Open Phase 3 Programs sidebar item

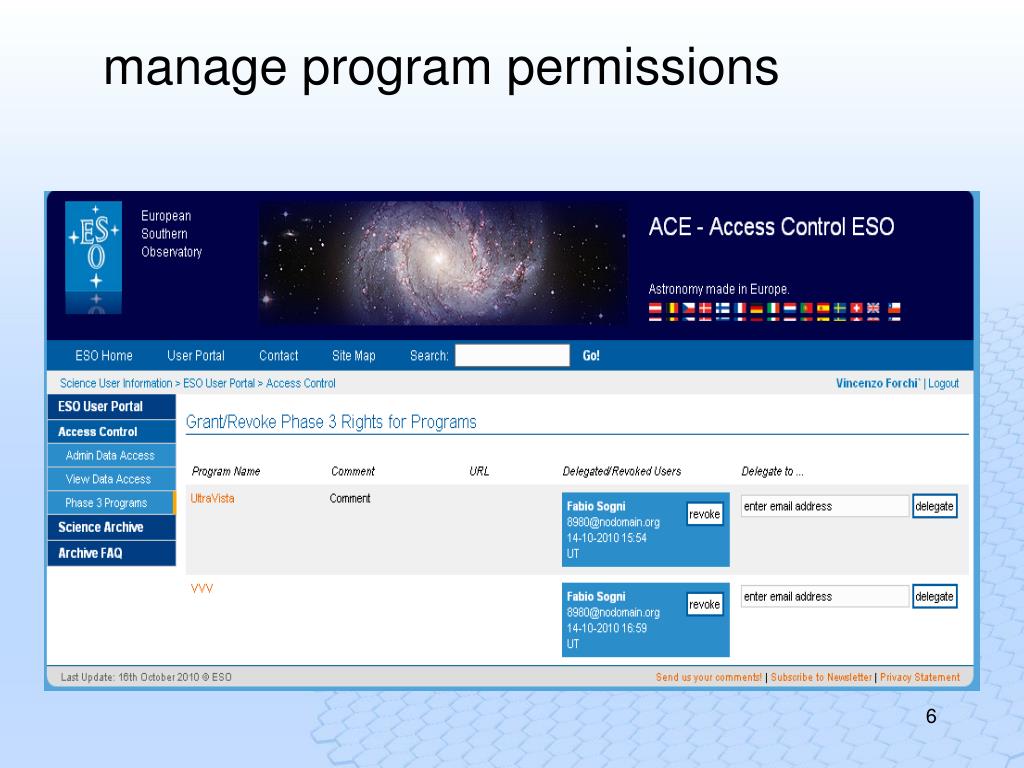pos(112,503)
